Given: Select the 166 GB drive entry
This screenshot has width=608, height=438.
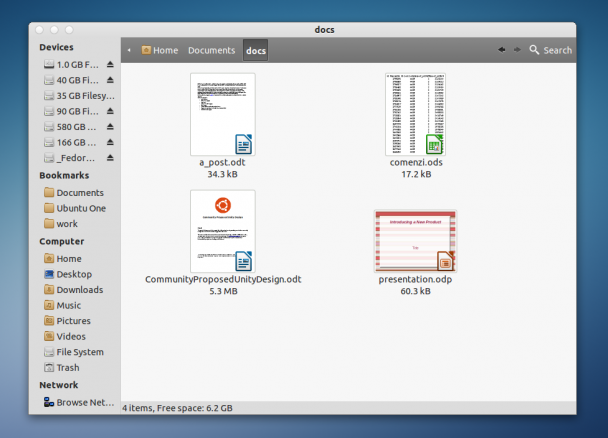Looking at the screenshot, I should click(x=70, y=142).
